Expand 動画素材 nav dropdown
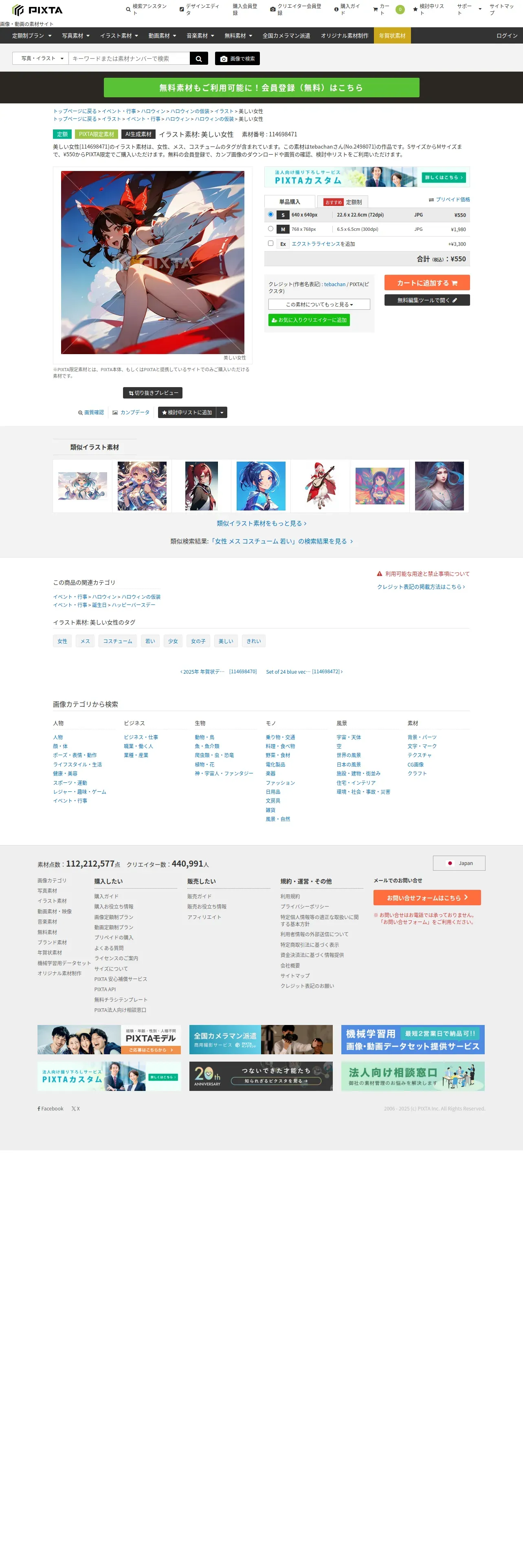 (162, 35)
